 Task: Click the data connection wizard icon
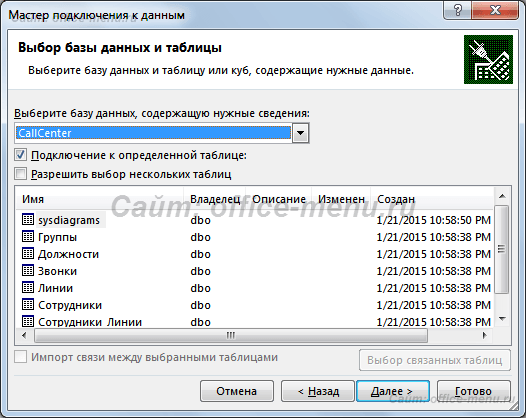(488, 60)
